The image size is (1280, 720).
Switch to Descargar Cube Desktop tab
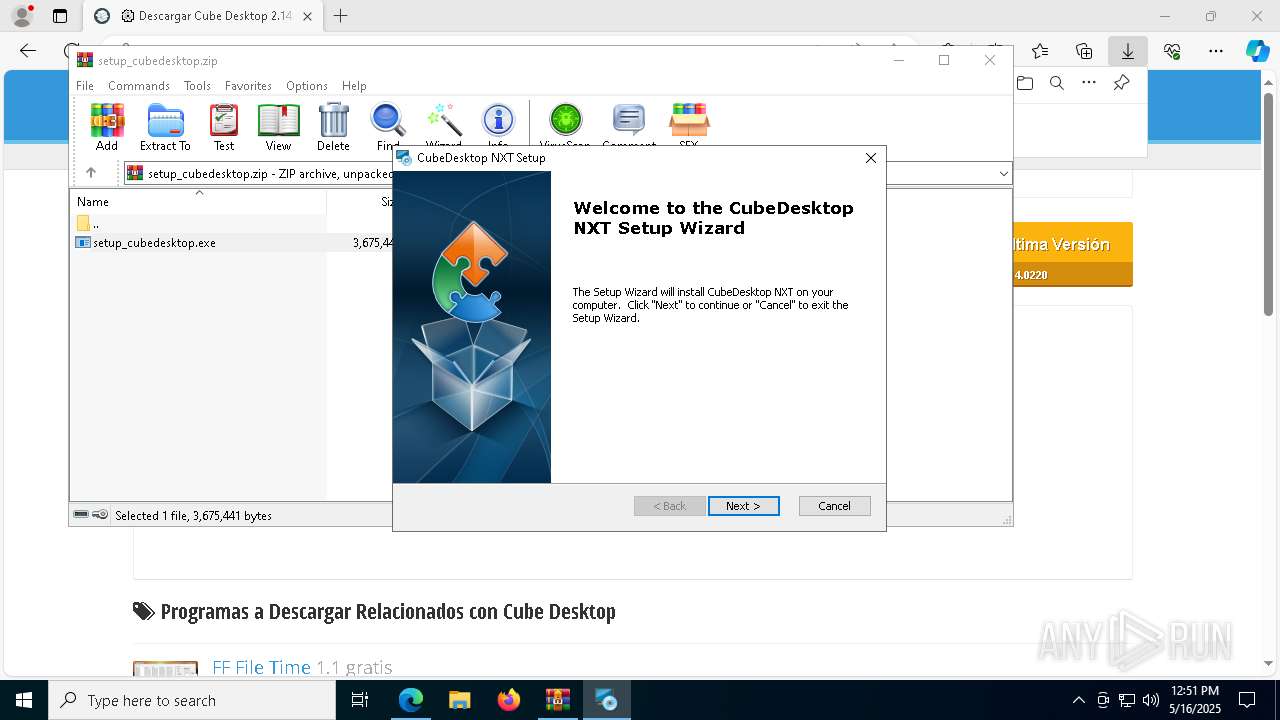click(205, 16)
